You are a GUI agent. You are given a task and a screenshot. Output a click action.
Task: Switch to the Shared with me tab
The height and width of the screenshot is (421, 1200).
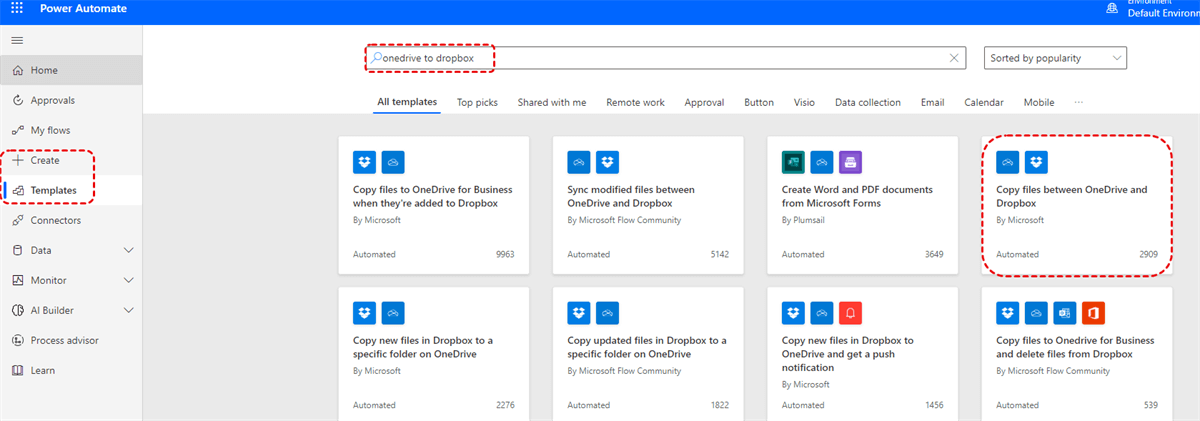[x=552, y=102]
